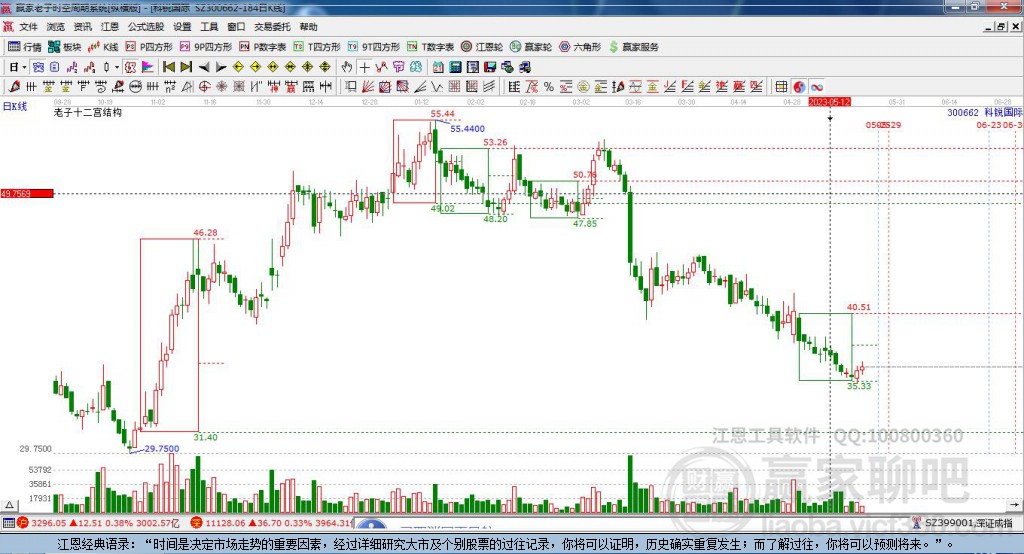
Task: Open the P四方形 tool
Action: (x=149, y=47)
